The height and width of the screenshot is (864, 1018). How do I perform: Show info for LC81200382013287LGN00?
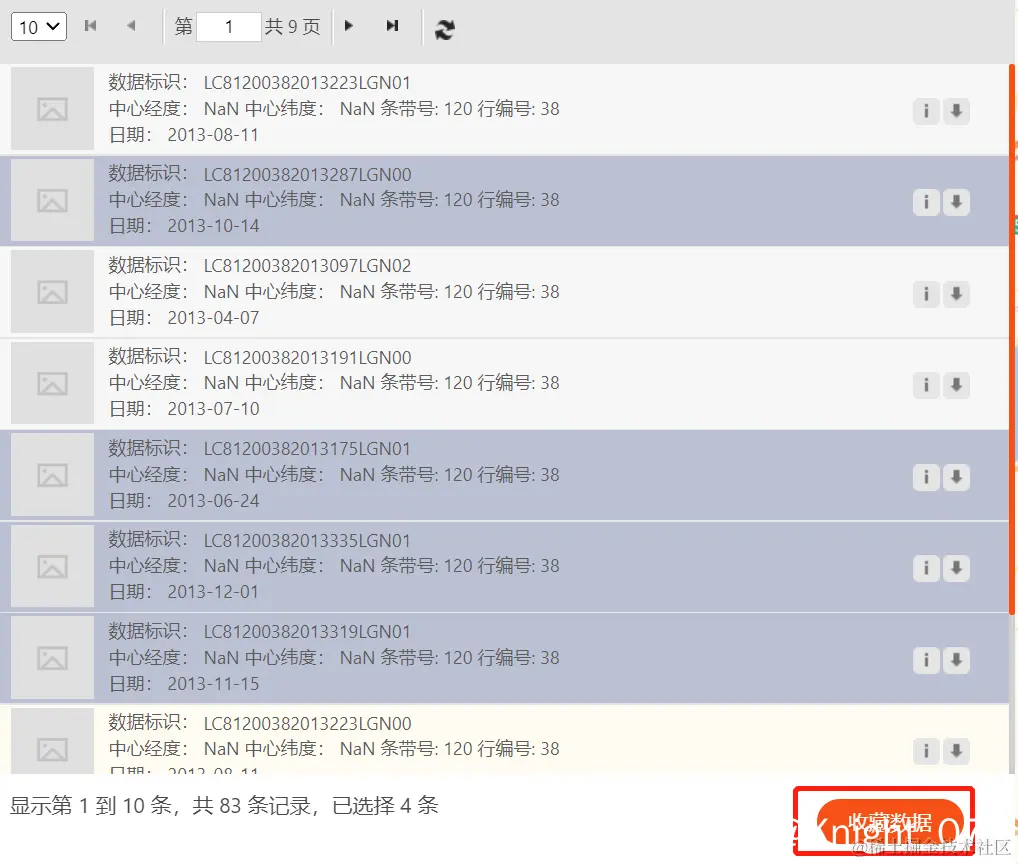tap(926, 202)
